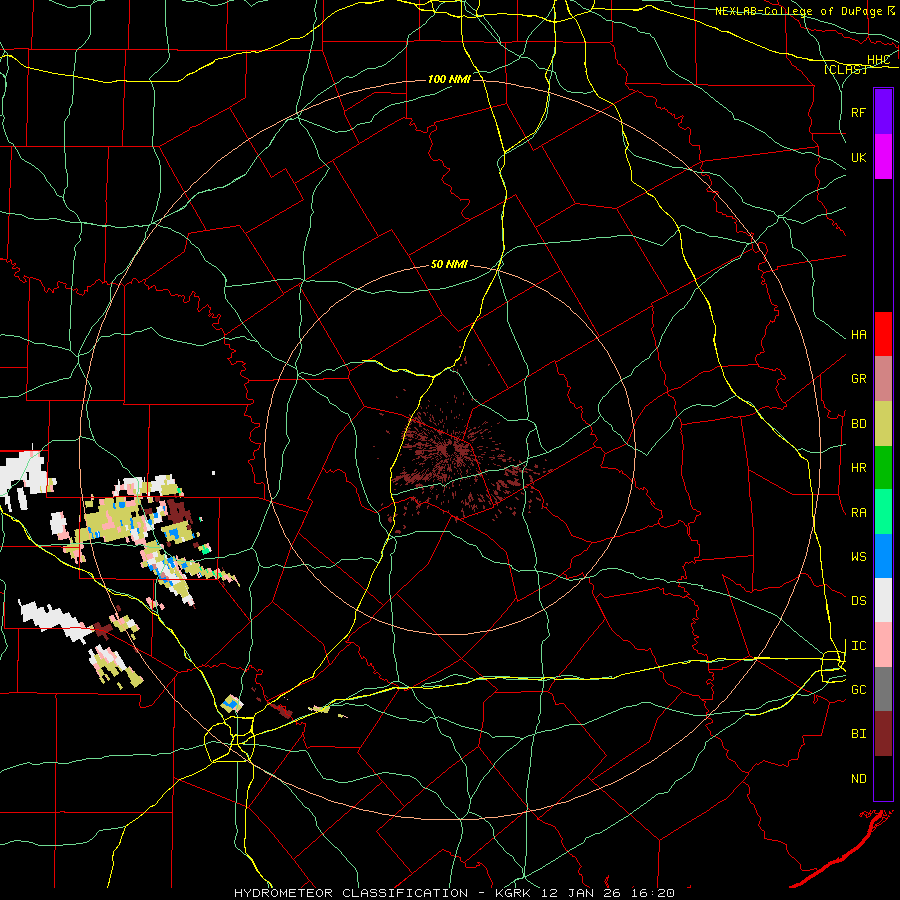The image size is (900, 900).
Task: Click the HHC product label
Action: click(x=878, y=60)
